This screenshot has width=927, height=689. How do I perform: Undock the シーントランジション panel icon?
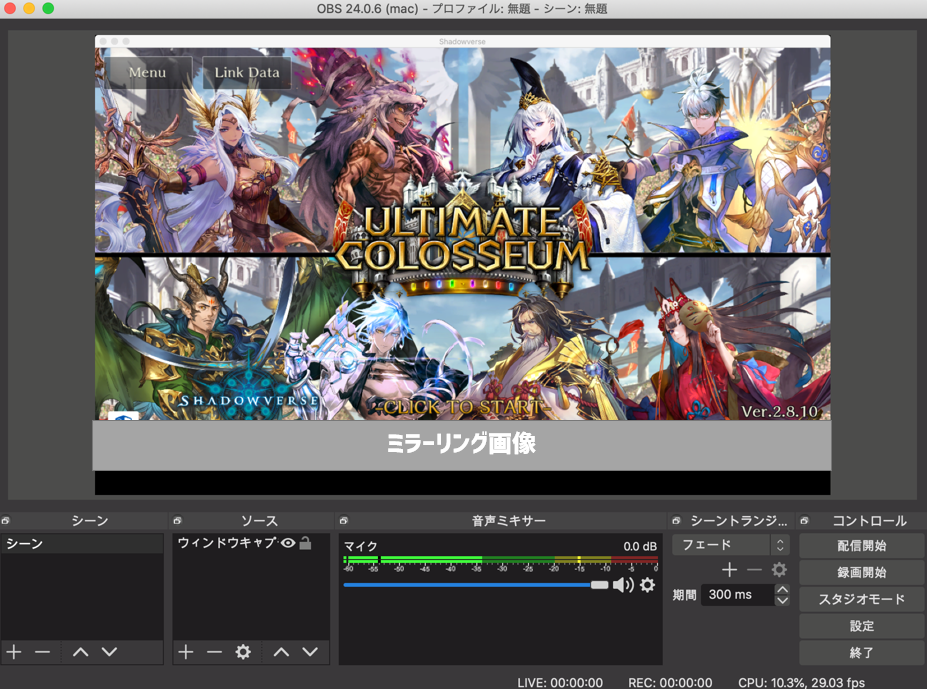[x=676, y=520]
